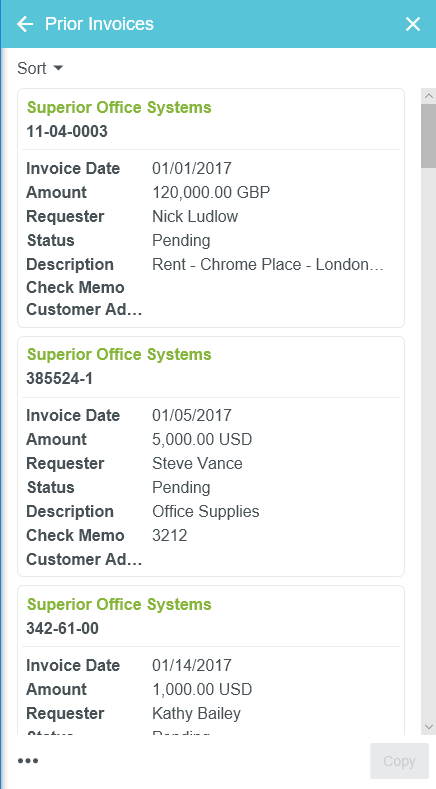Click the truncated Rent - Chrome Place description
Viewport: 436px width, 789px height.
click(268, 265)
